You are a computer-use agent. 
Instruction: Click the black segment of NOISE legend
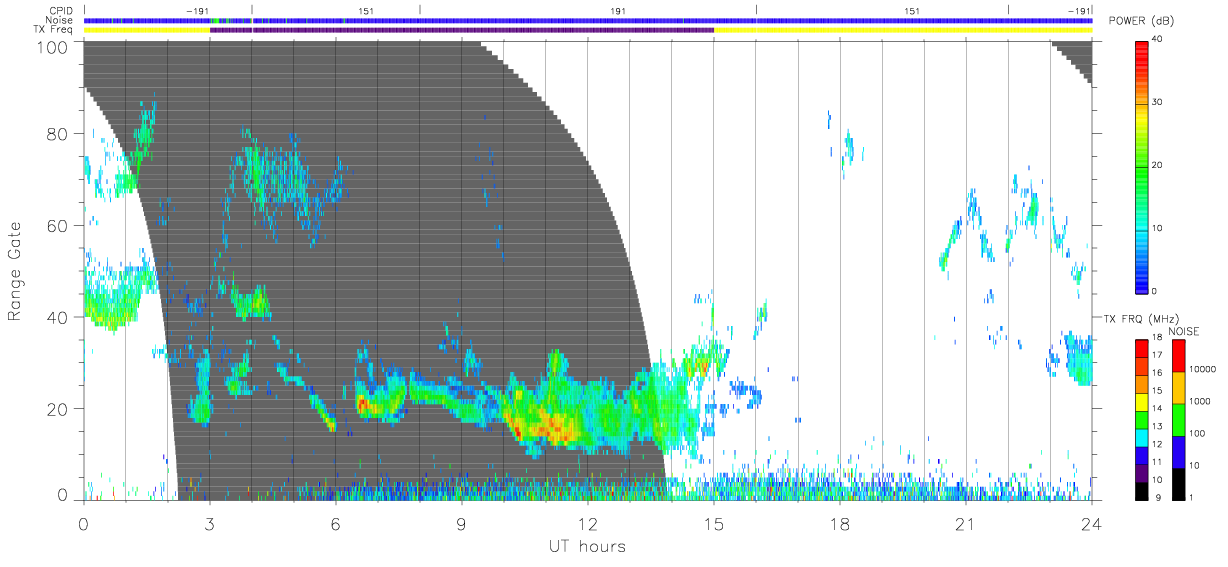[1179, 482]
